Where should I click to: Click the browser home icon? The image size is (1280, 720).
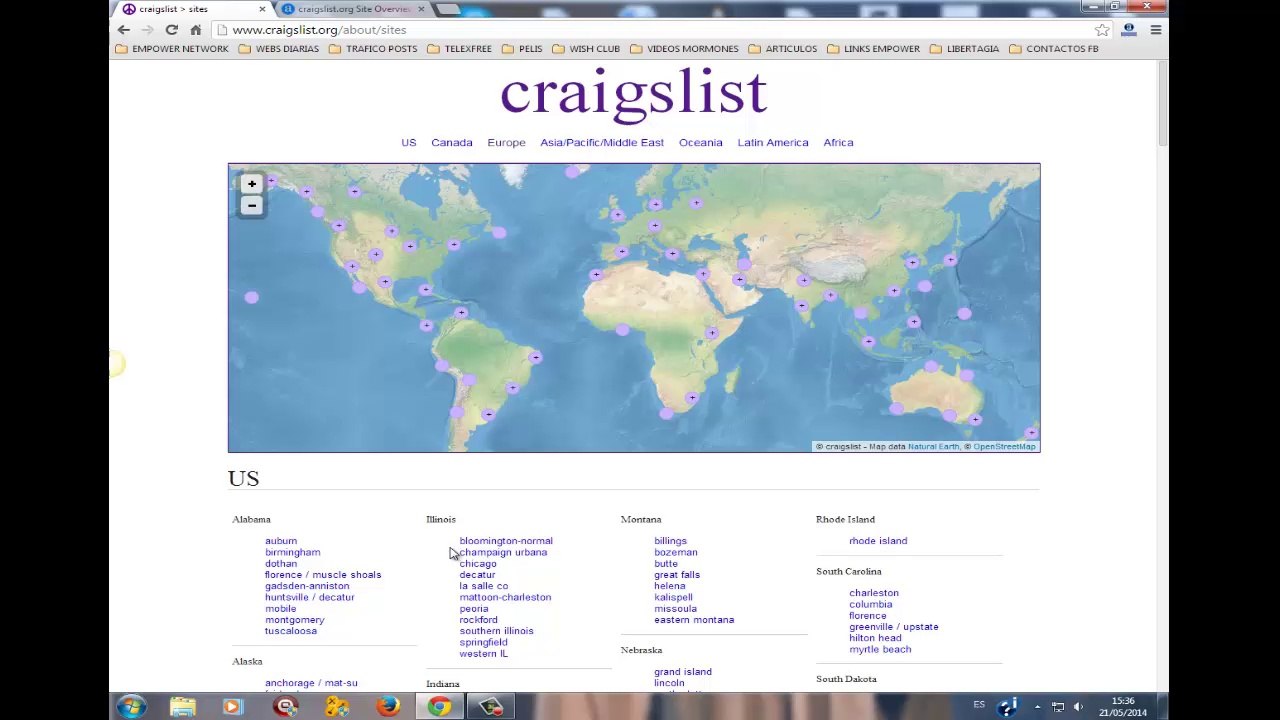point(196,30)
